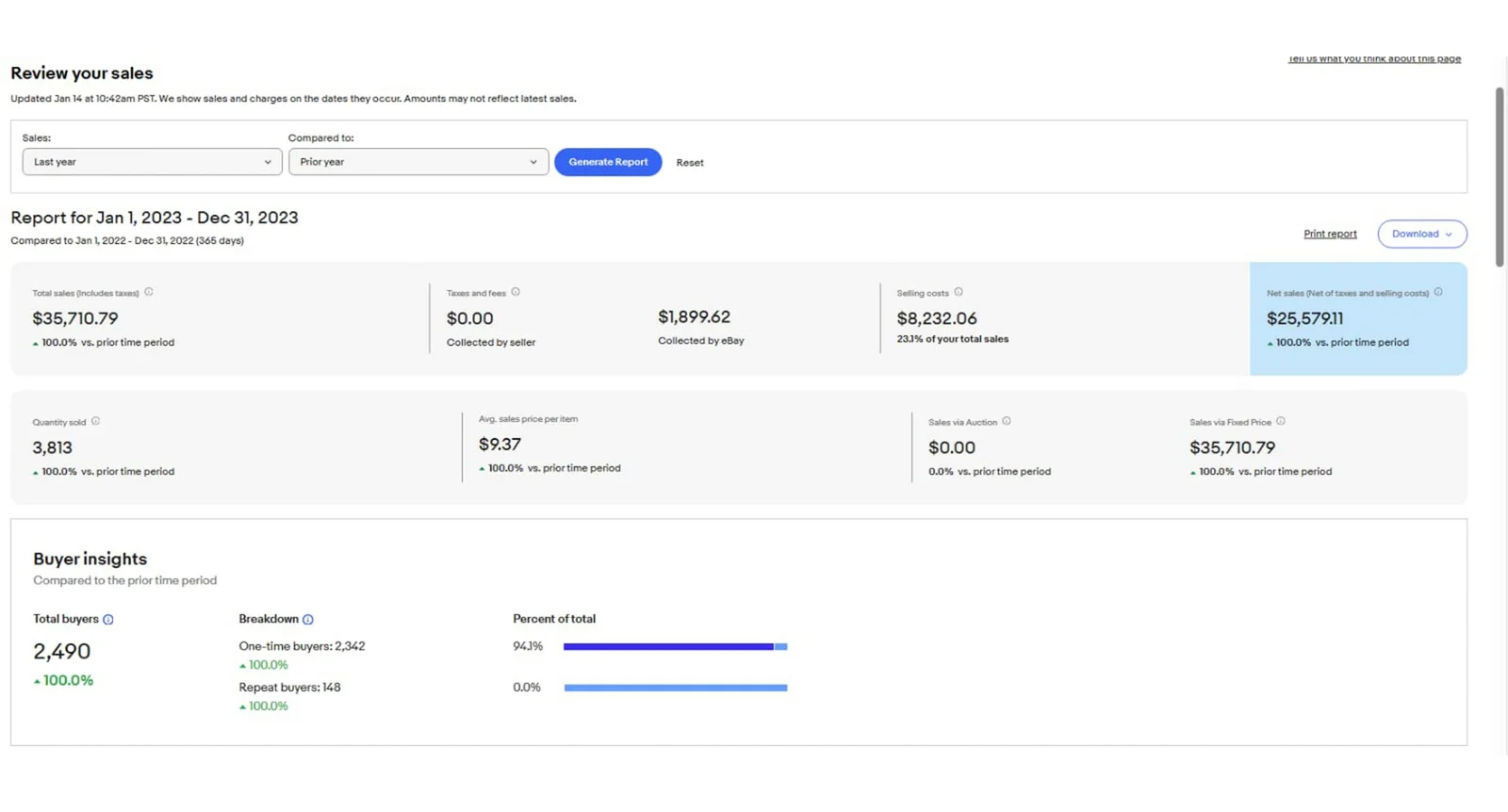Expand the Download options menu
Viewport: 1508px width, 812px height.
1421,234
